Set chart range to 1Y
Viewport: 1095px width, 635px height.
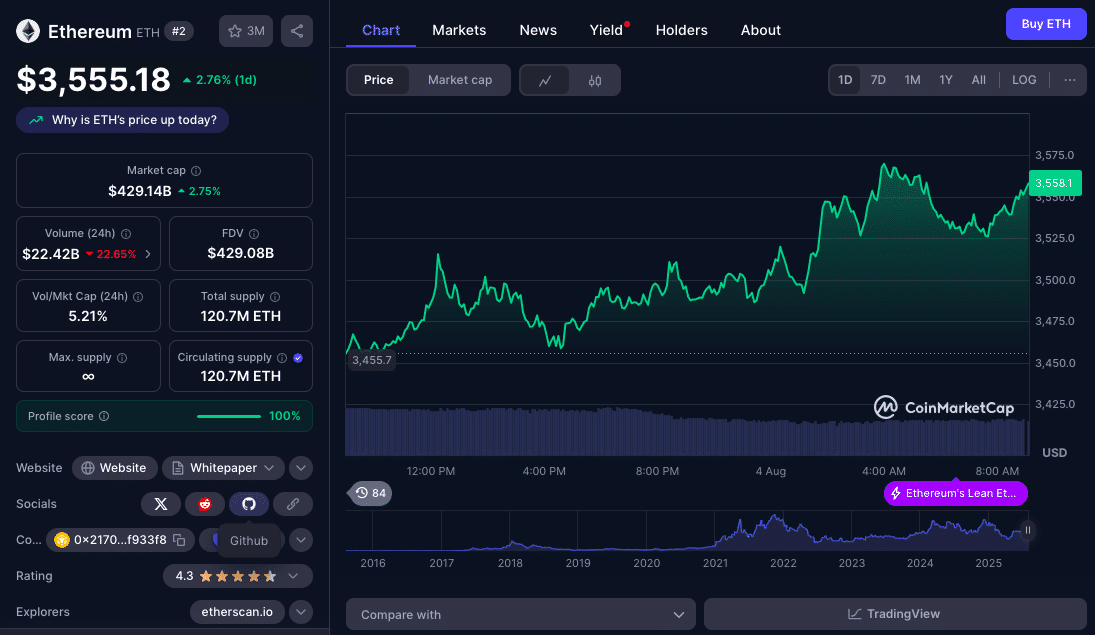coord(946,80)
